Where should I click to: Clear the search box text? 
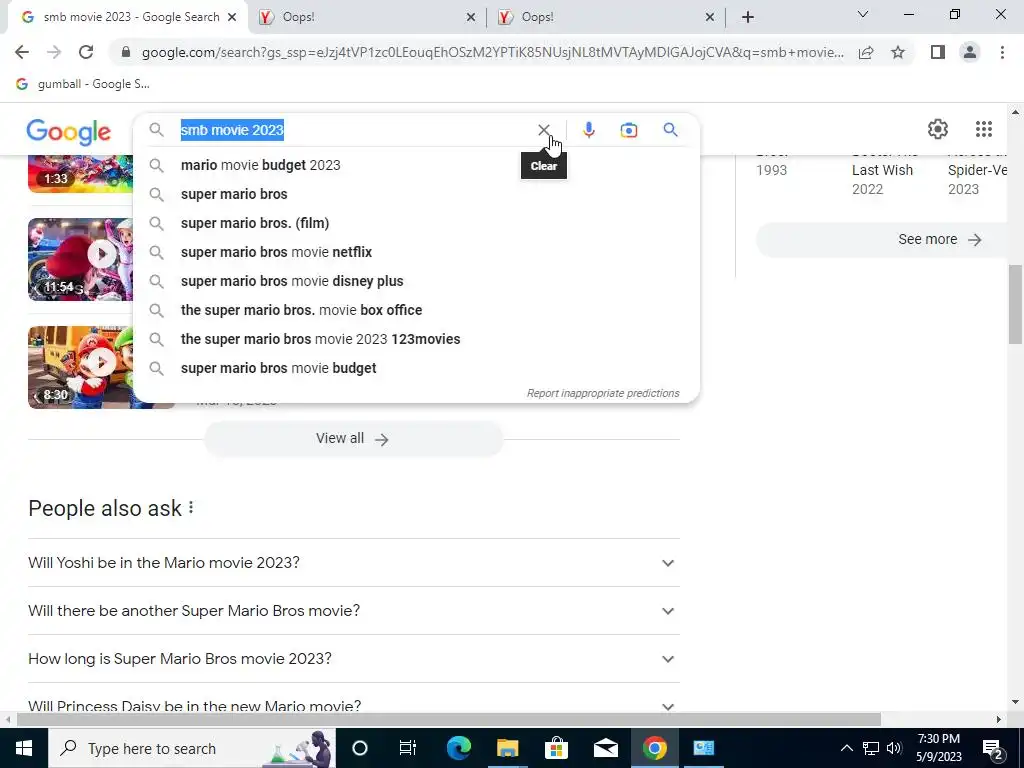(543, 130)
